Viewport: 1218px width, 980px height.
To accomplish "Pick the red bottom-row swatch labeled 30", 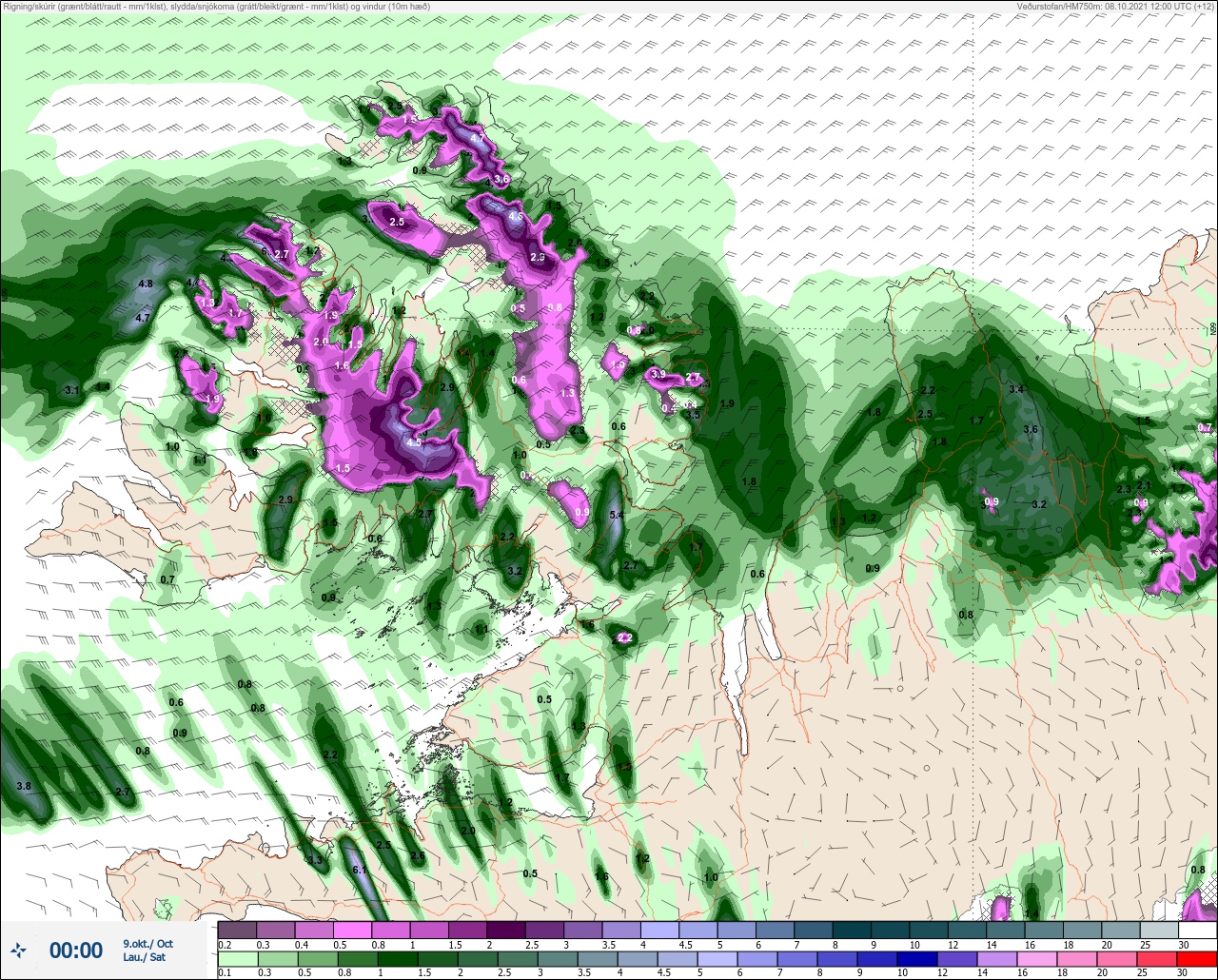I will tap(1198, 959).
